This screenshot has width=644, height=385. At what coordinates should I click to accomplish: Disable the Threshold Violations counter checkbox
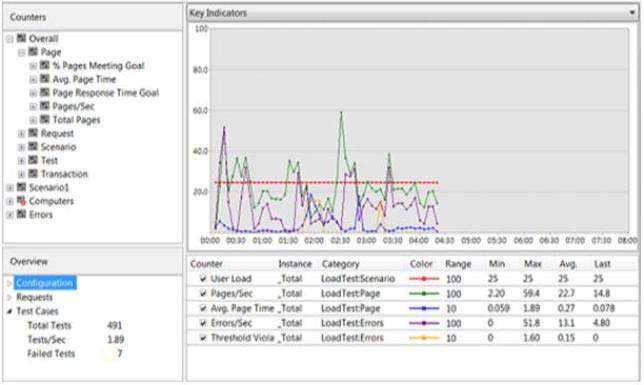click(x=203, y=338)
